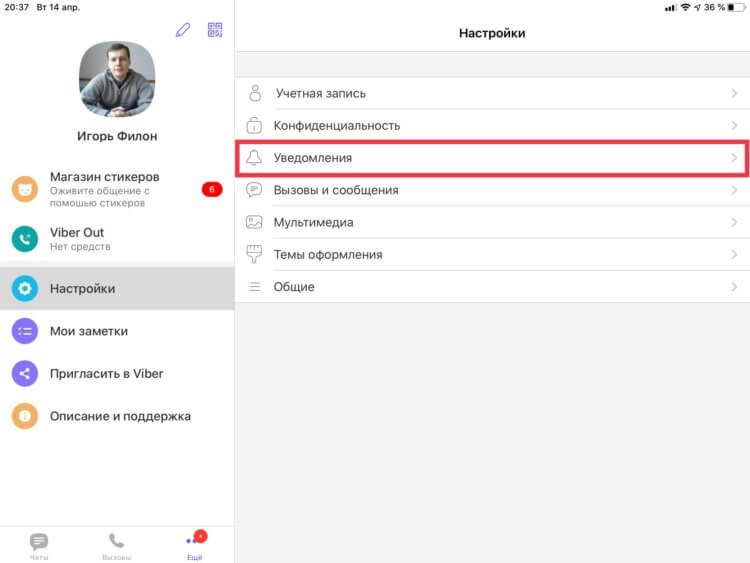Click the Общие list icon

tap(254, 287)
